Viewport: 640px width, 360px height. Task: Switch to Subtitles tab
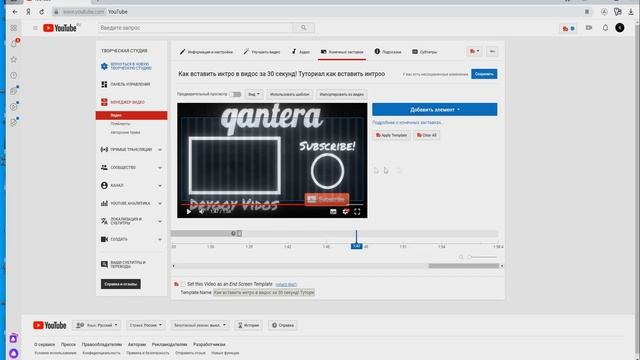coord(424,52)
